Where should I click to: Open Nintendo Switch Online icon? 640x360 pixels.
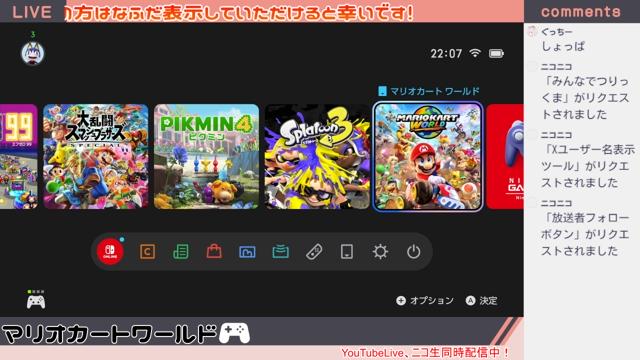[x=110, y=251]
